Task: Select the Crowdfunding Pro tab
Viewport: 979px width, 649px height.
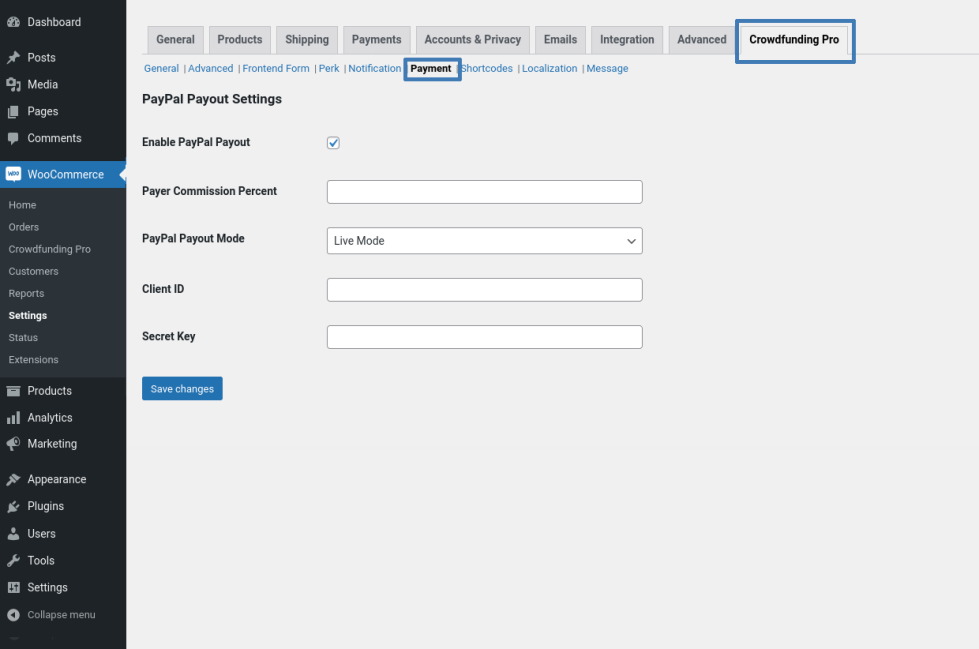Action: 794,40
